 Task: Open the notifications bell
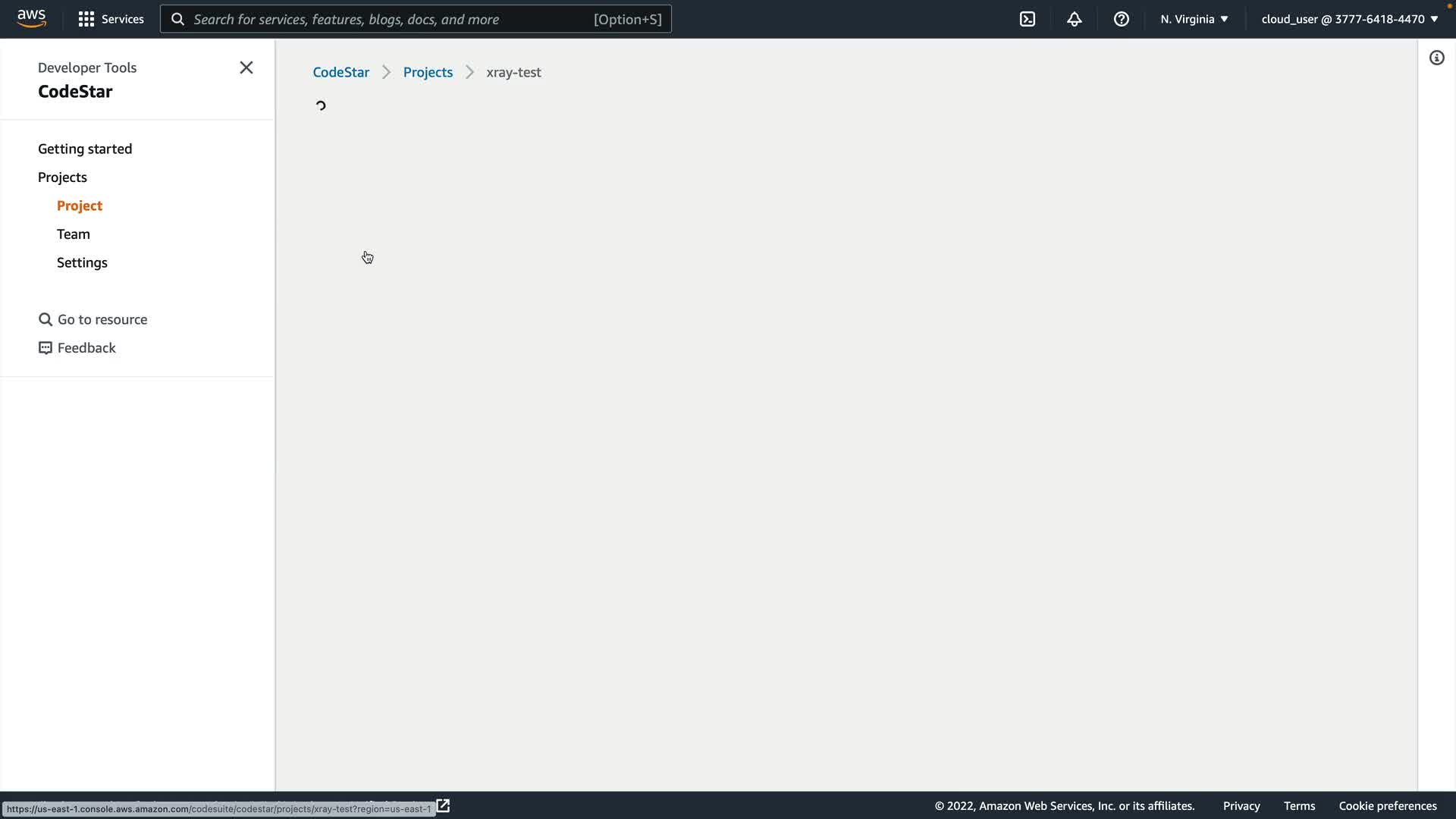point(1074,19)
